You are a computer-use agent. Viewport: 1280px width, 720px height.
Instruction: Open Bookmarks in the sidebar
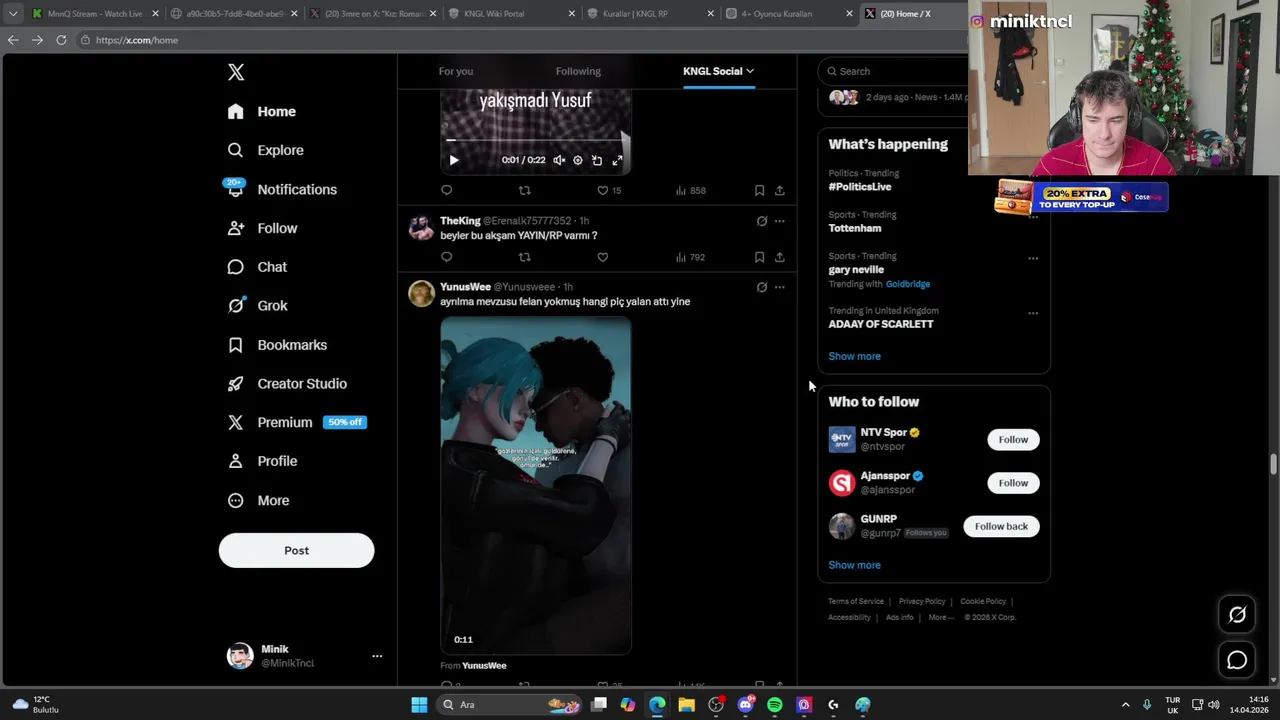pos(277,345)
